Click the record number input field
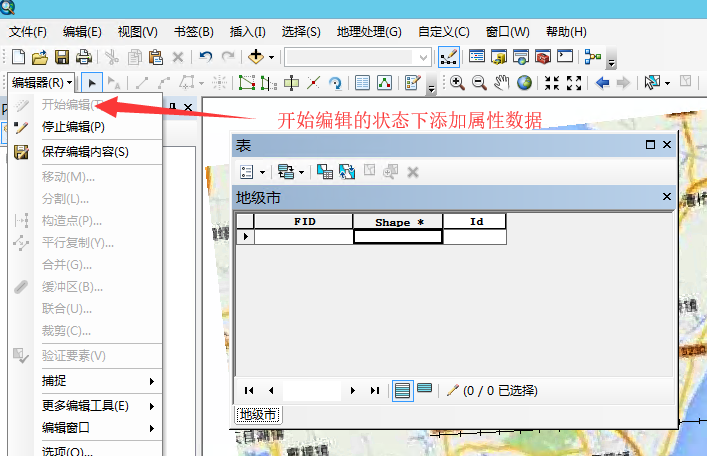 (312, 391)
